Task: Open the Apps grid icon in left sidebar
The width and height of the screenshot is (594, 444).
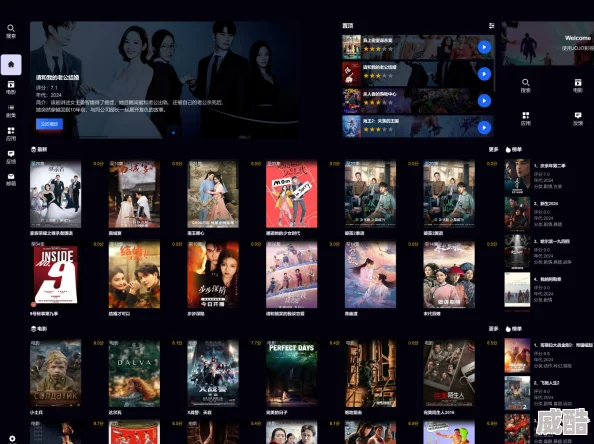Action: [x=11, y=134]
